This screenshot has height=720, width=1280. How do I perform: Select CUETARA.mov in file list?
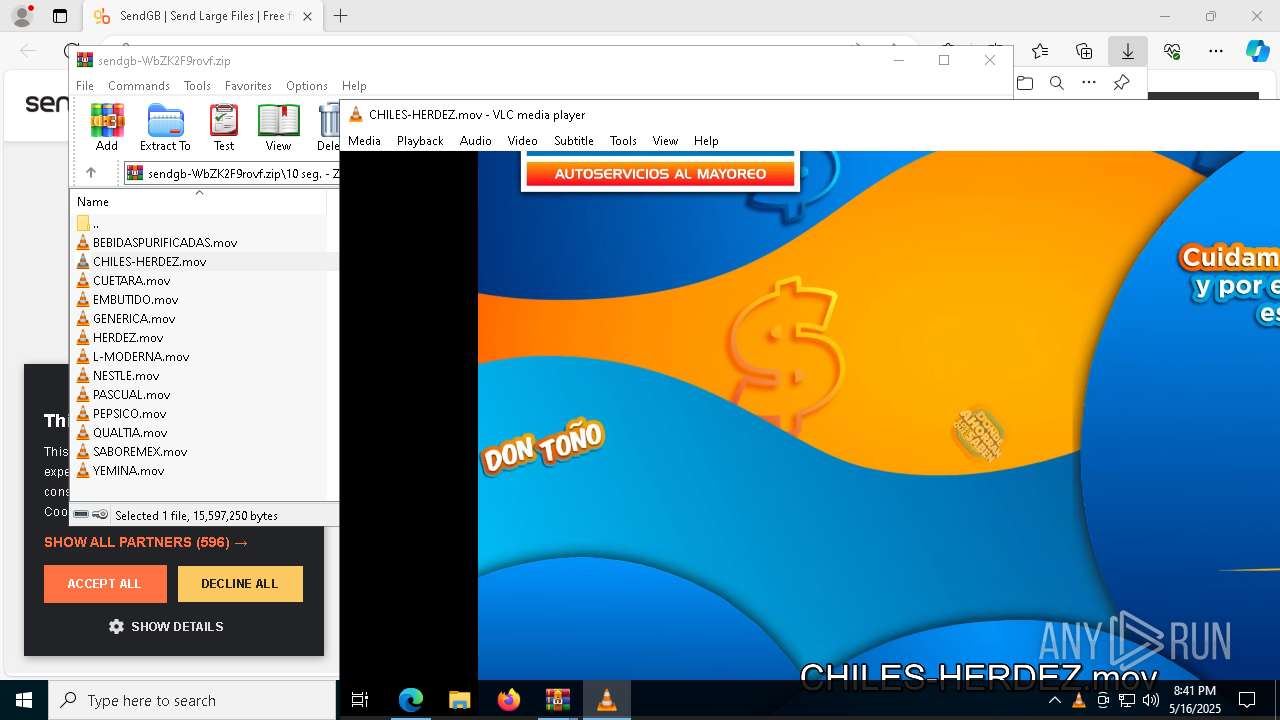pyautogui.click(x=131, y=281)
